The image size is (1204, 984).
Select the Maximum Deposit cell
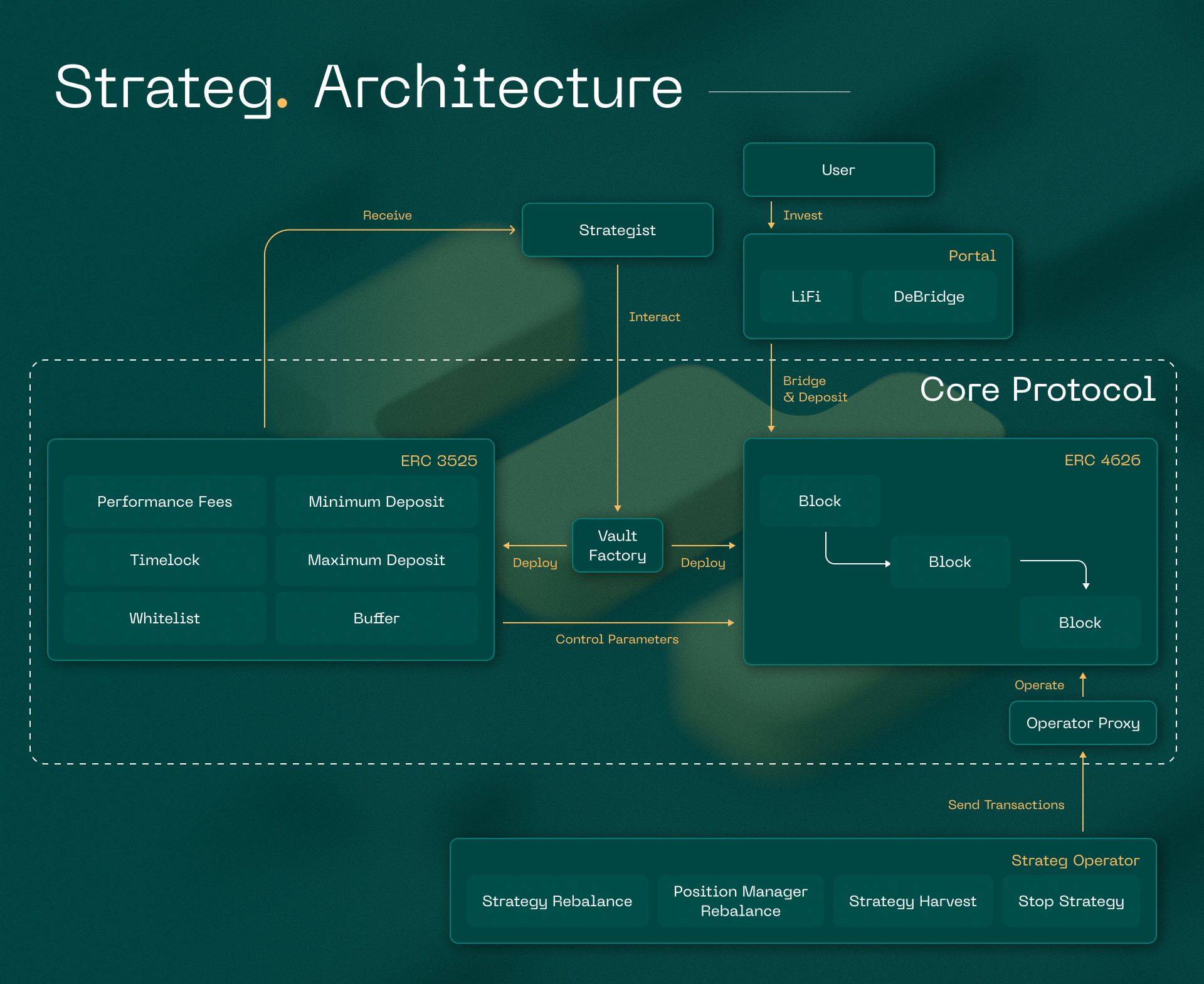tap(376, 560)
